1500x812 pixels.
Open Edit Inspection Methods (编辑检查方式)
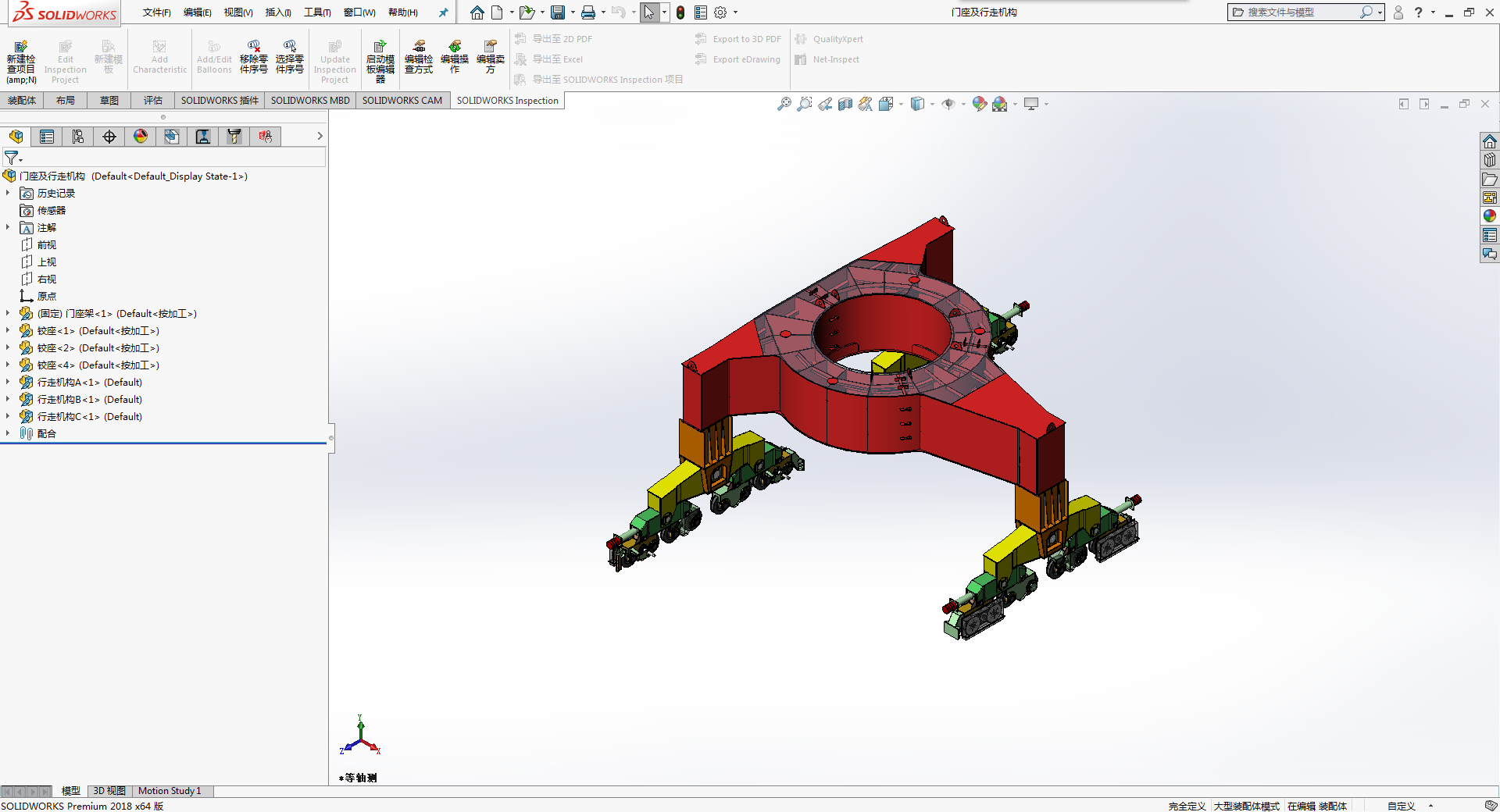pos(419,57)
